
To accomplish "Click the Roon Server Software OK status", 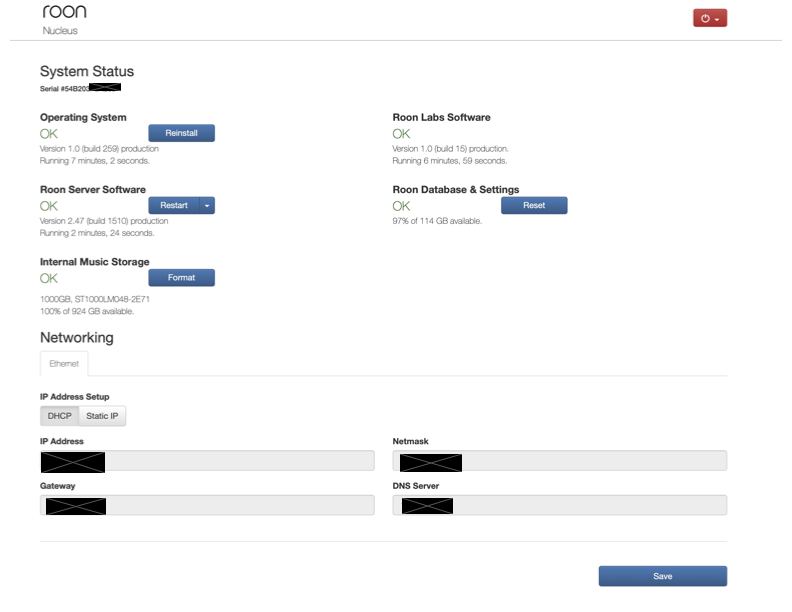I will [49, 206].
